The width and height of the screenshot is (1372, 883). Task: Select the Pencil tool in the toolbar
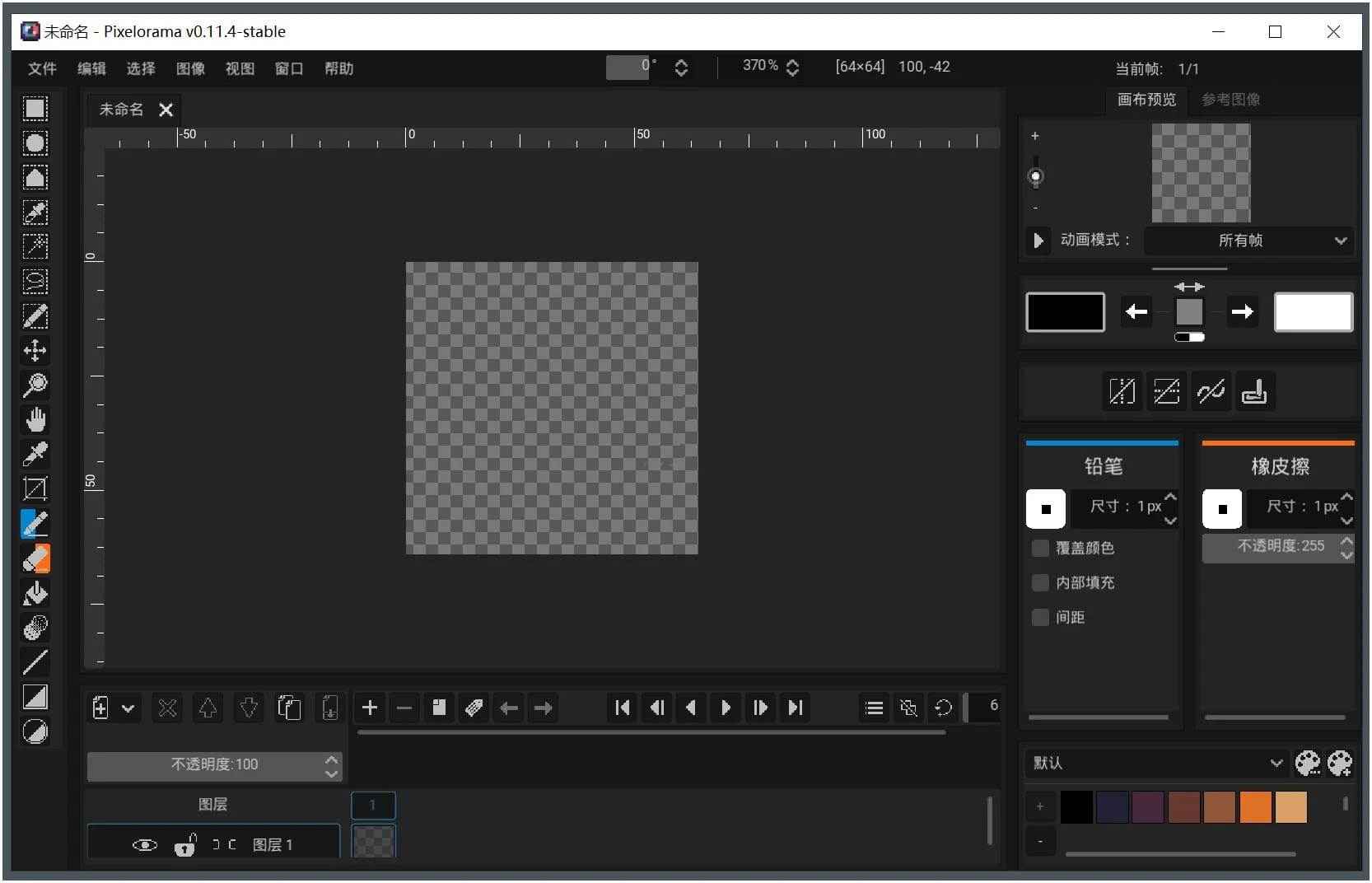point(35,524)
